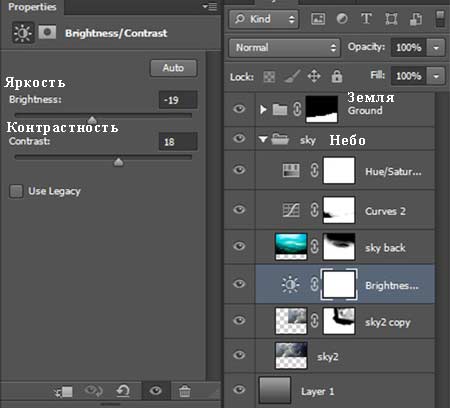Click the Contrast value field
Image resolution: width=450 pixels, height=408 pixels.
coord(178,142)
